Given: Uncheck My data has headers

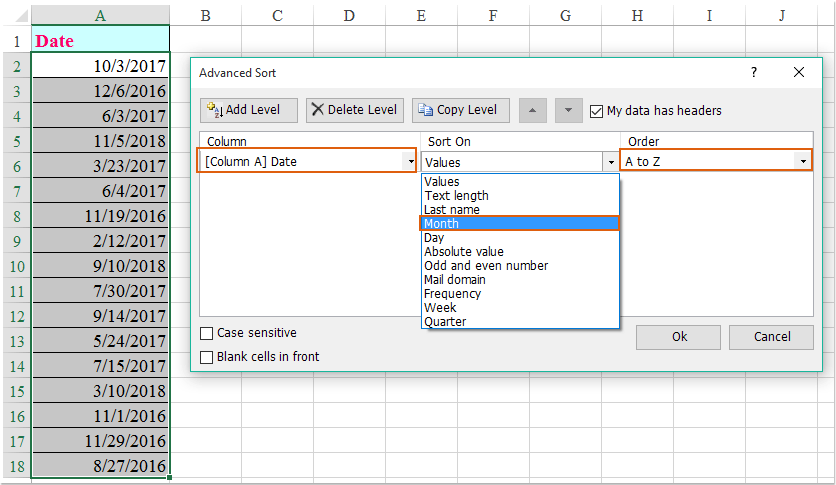Looking at the screenshot, I should 597,111.
